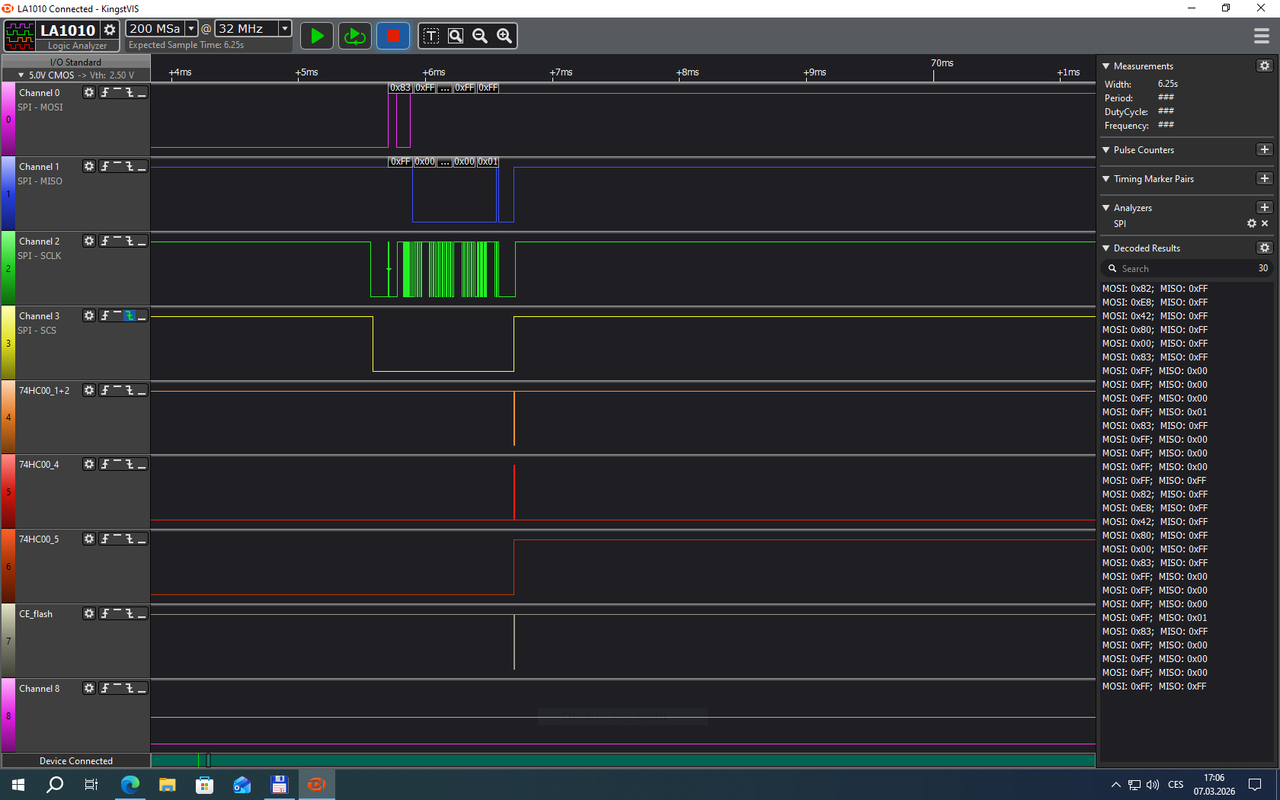Open File Explorer from taskbar

(167, 784)
